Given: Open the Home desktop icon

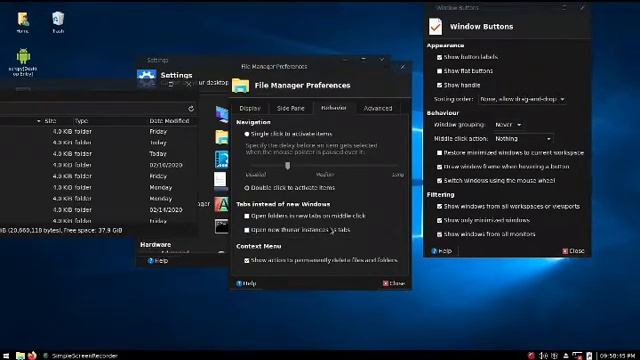Looking at the screenshot, I should coord(23,22).
